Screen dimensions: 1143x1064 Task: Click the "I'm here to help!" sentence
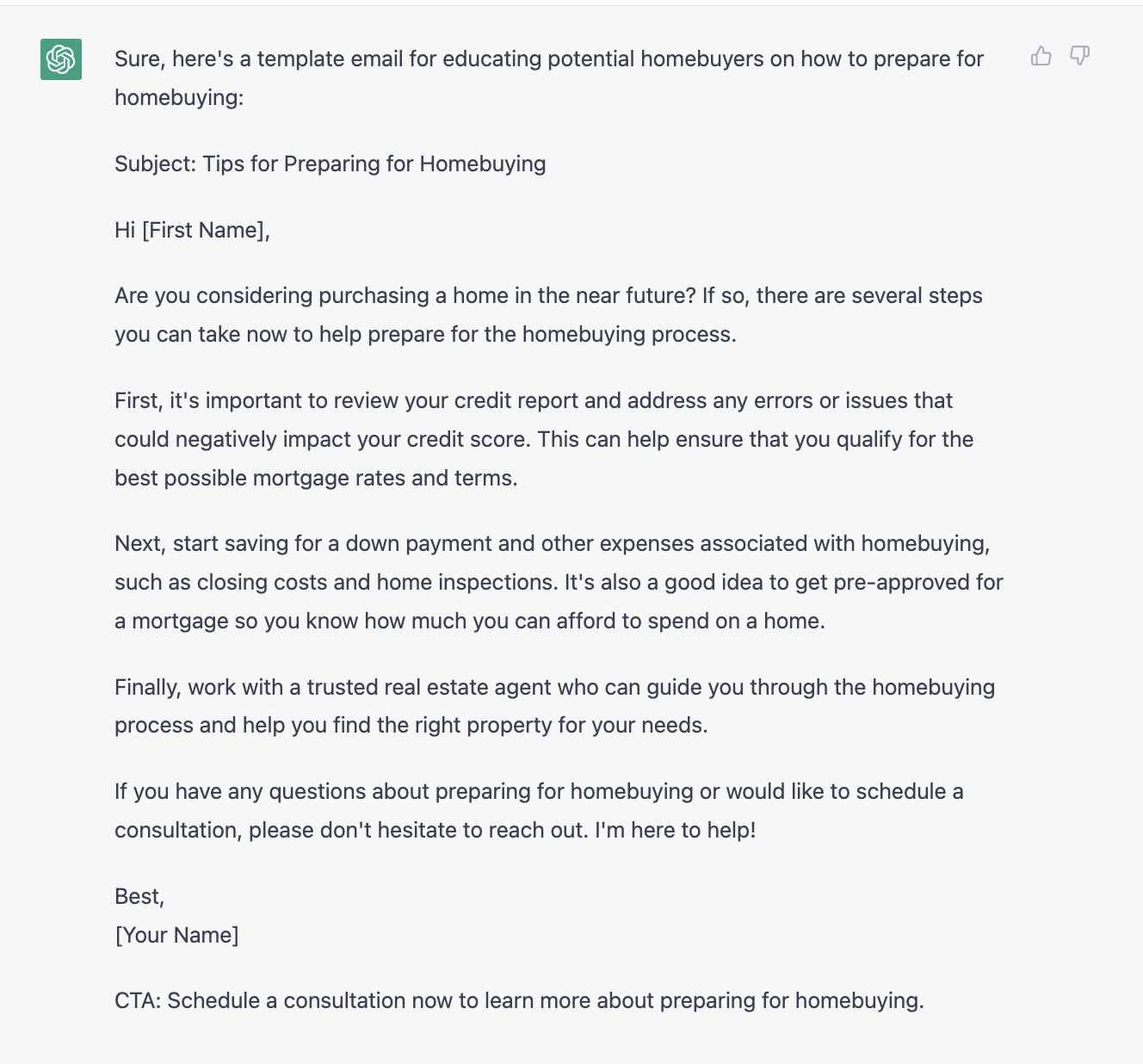click(676, 830)
